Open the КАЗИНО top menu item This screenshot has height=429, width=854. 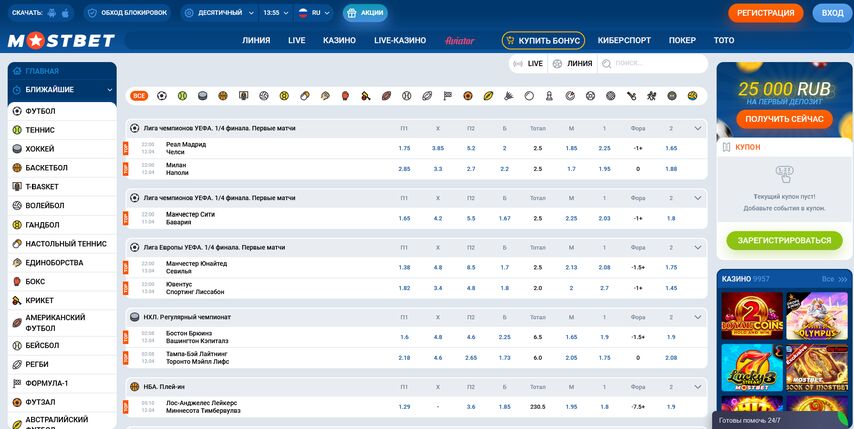[339, 40]
